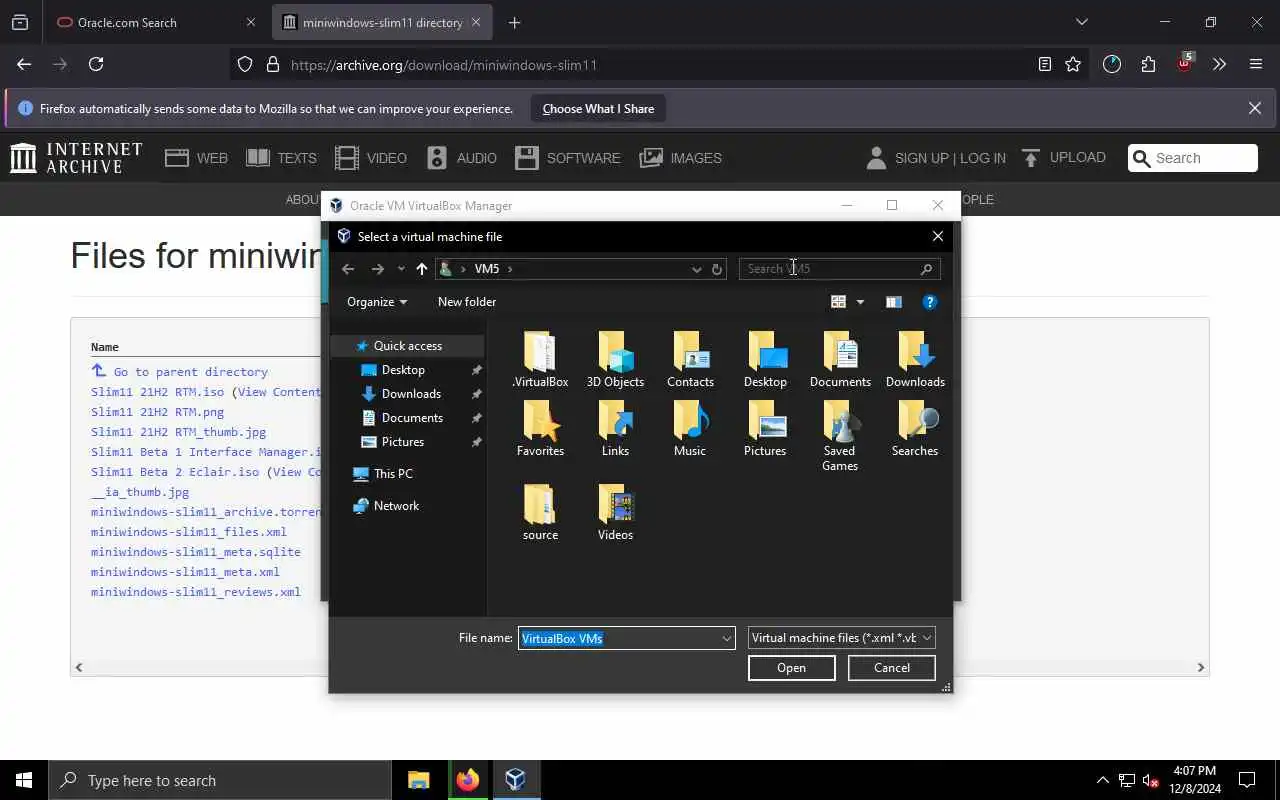Open the VIDEO section

tap(371, 158)
